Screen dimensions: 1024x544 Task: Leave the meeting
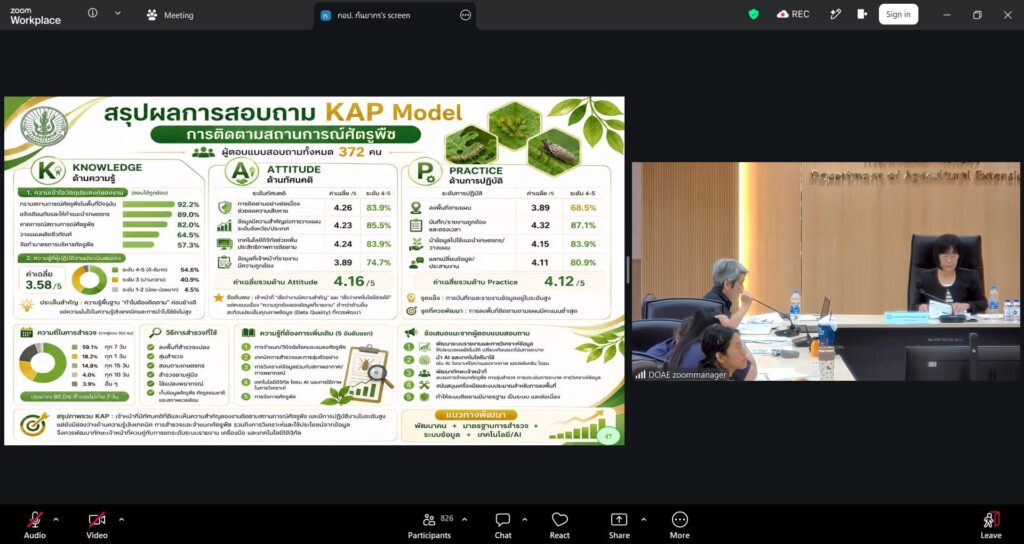(x=991, y=524)
